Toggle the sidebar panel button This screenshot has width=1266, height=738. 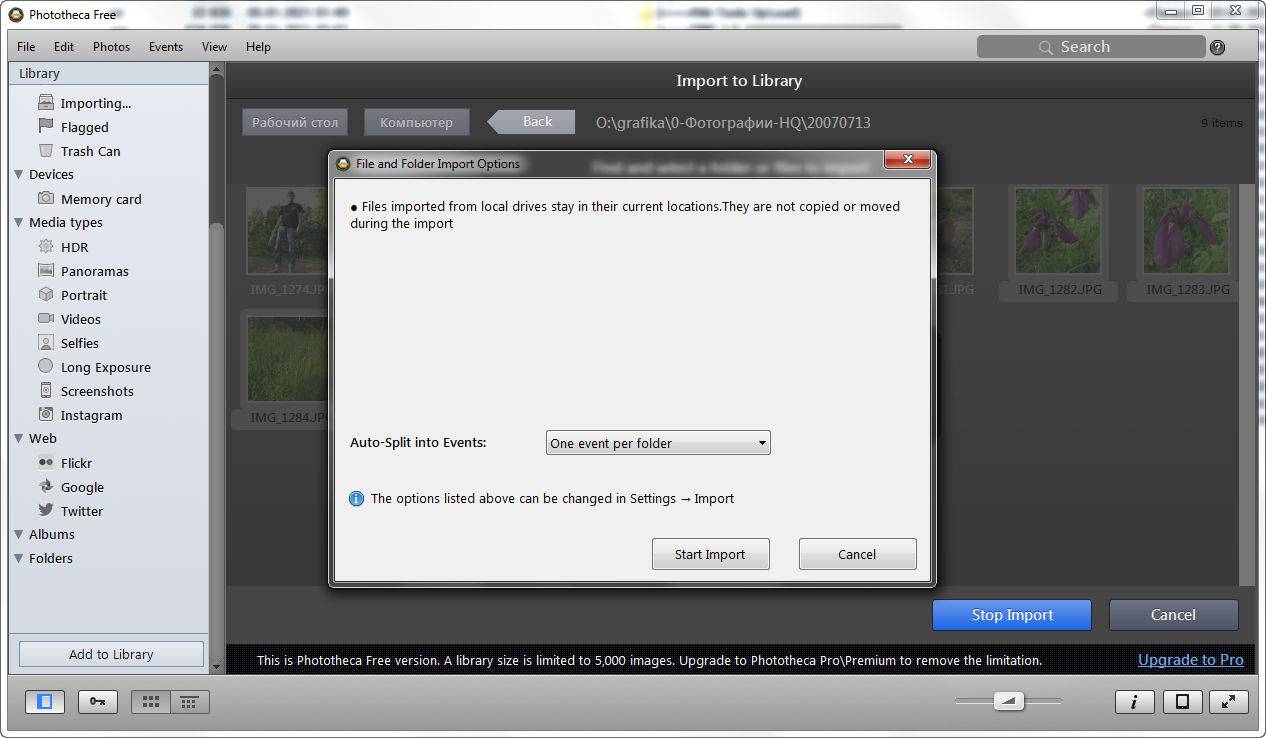45,702
